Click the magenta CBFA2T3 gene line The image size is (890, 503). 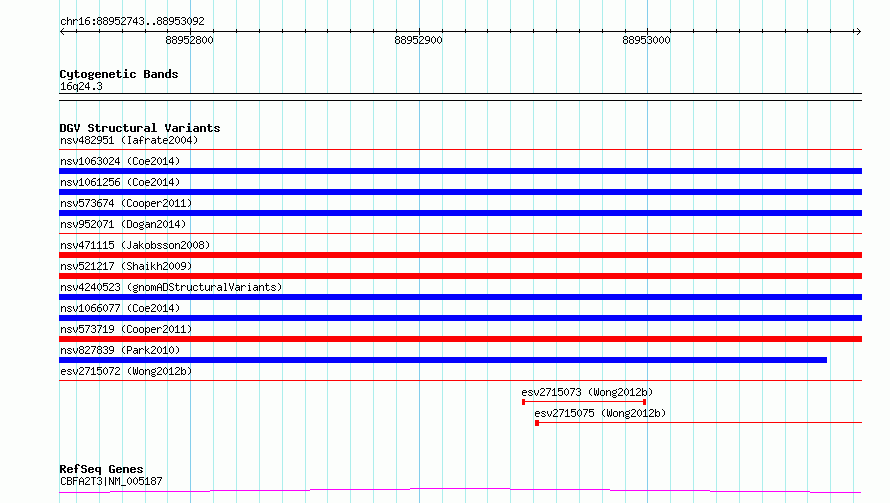click(x=460, y=491)
